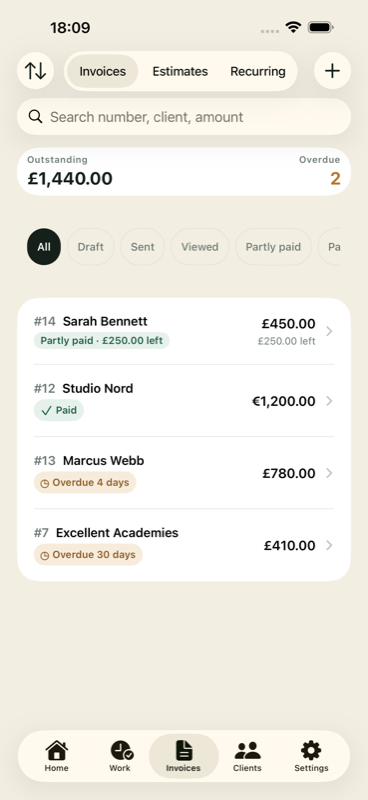Tap the Outstanding £1,440.00 summary card

coord(184,172)
